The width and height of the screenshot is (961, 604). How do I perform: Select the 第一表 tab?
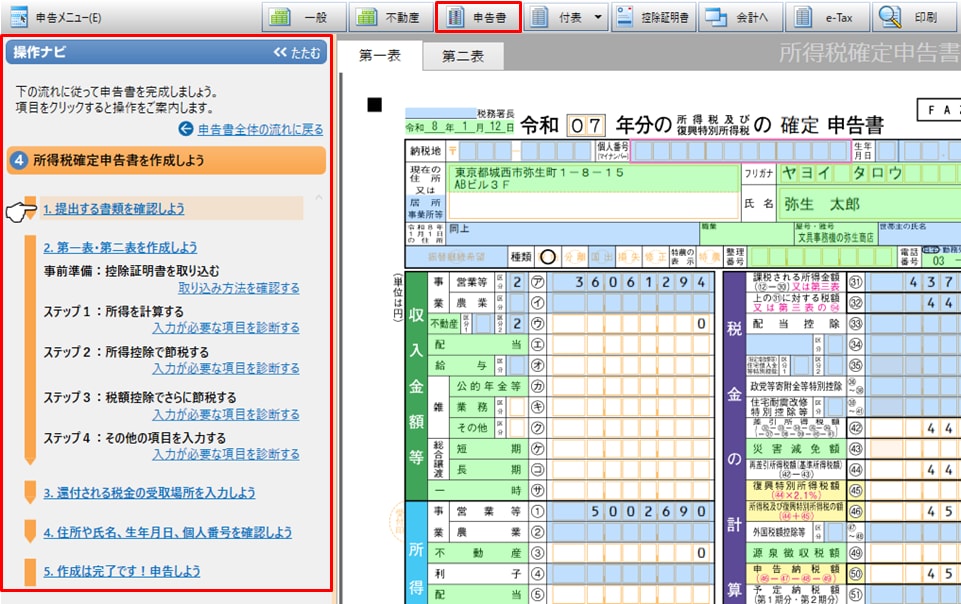pos(380,57)
